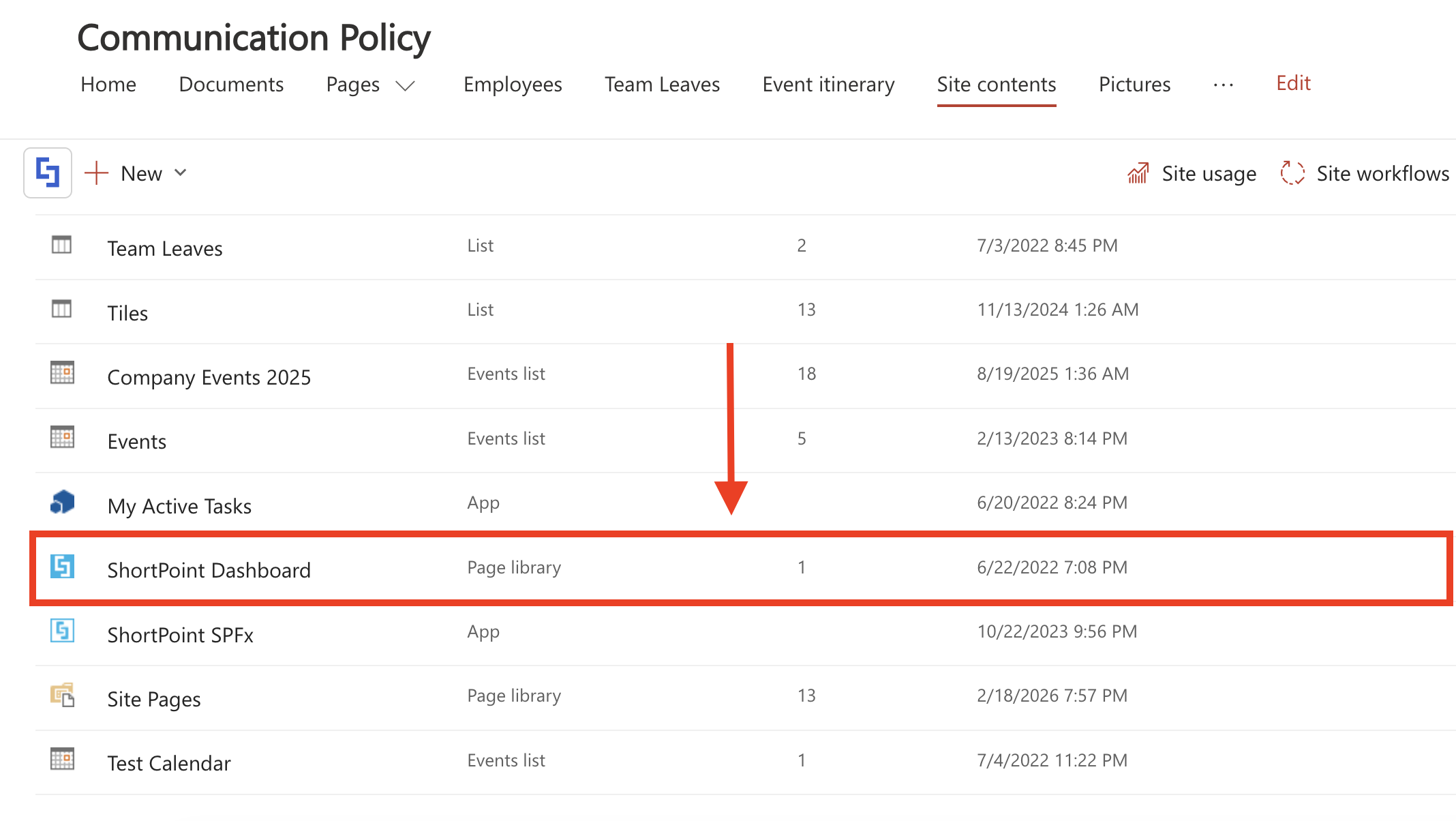Screen dimensions: 1456x821
Task: Click the calendar icon beside Company Events 2025
Action: pos(63,373)
